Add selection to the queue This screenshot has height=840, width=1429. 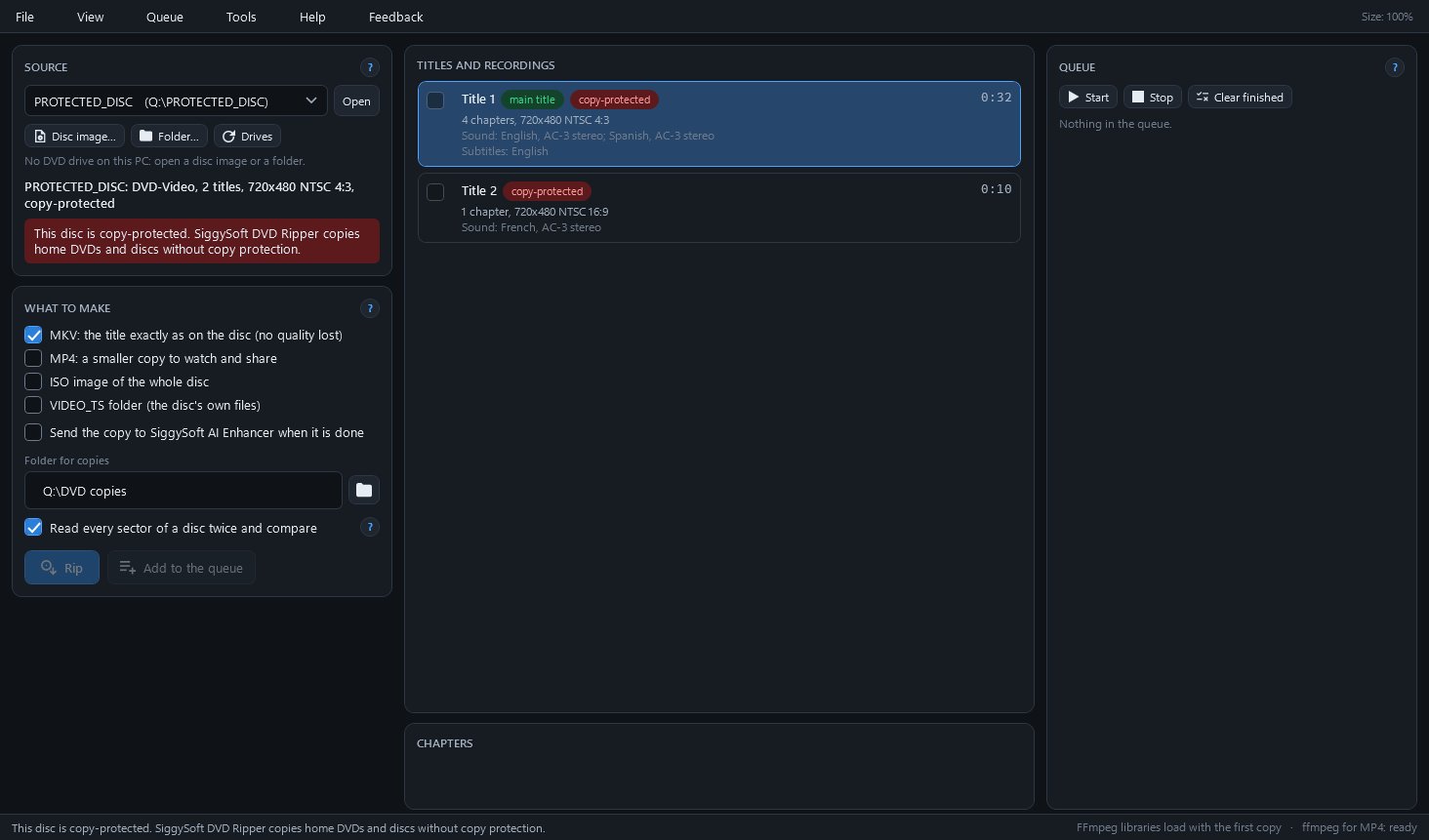point(182,568)
